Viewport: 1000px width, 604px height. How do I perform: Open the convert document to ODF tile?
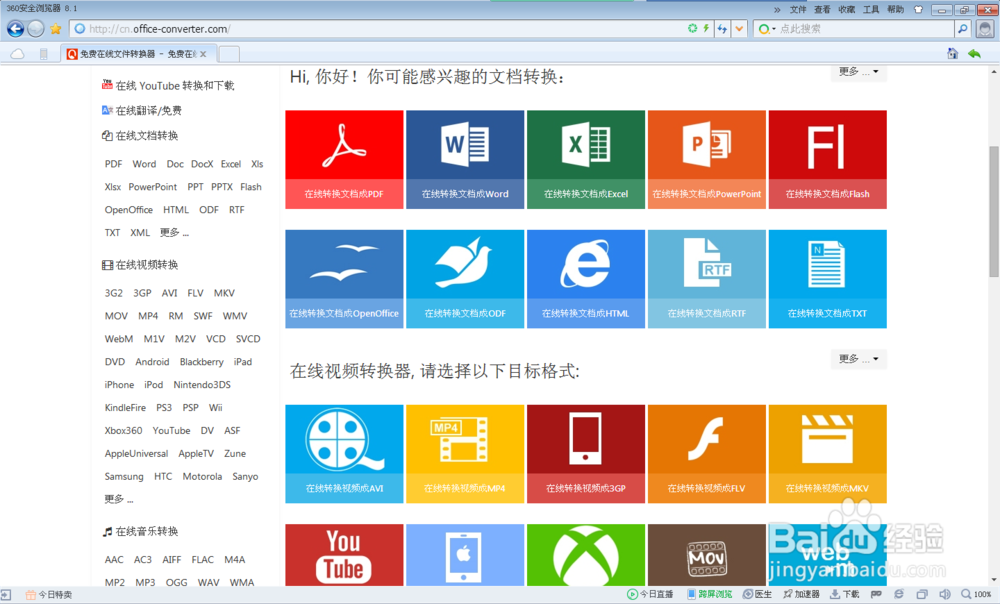(465, 279)
